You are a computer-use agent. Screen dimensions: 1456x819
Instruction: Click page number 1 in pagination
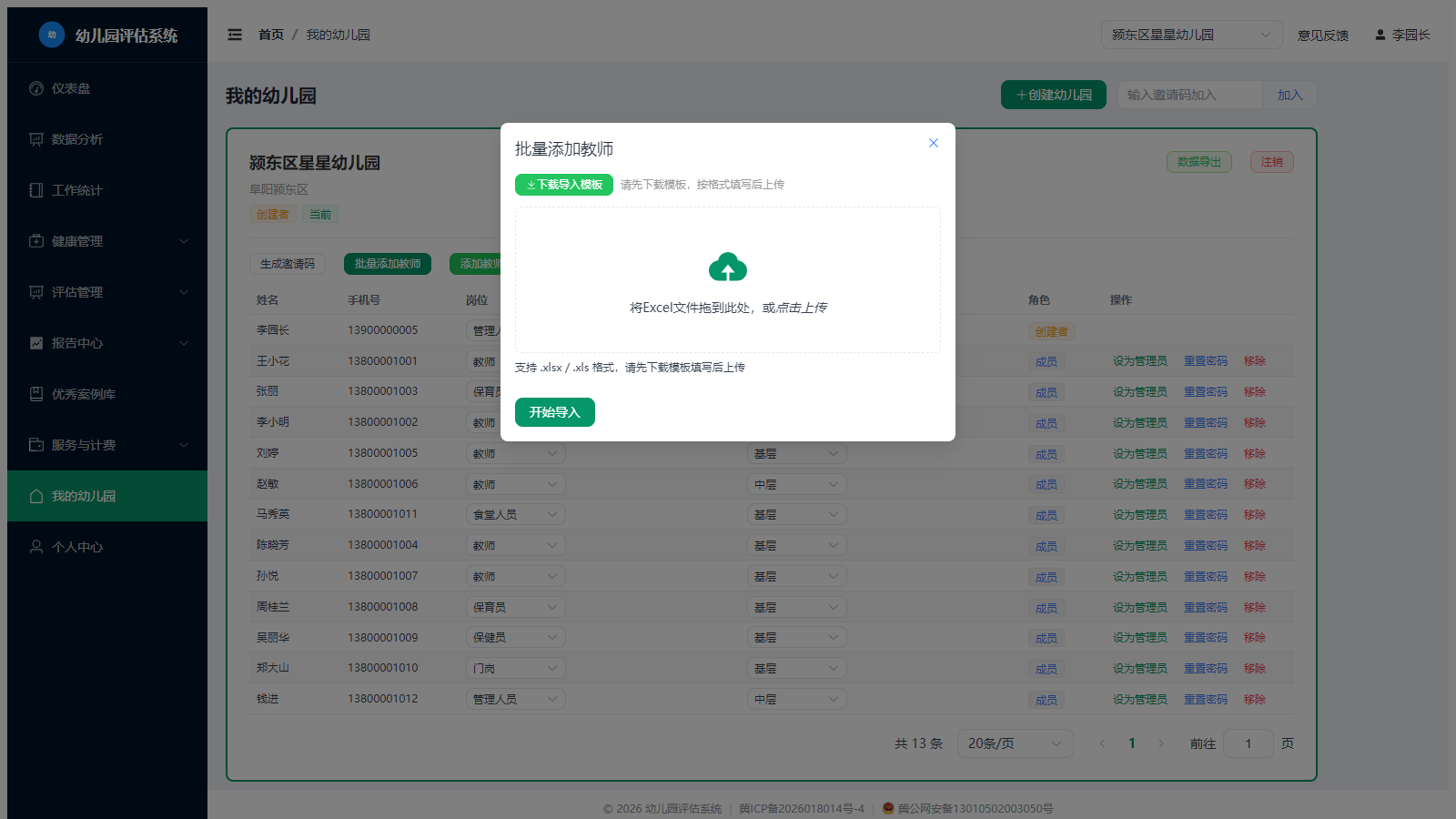pos(1132,743)
